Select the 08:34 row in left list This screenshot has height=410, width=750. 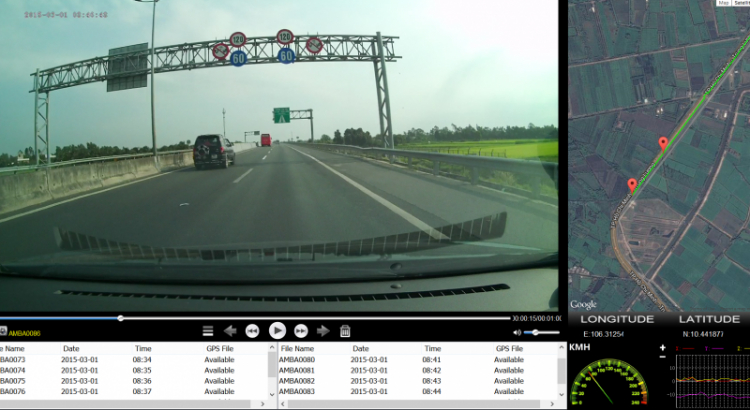coord(134,360)
